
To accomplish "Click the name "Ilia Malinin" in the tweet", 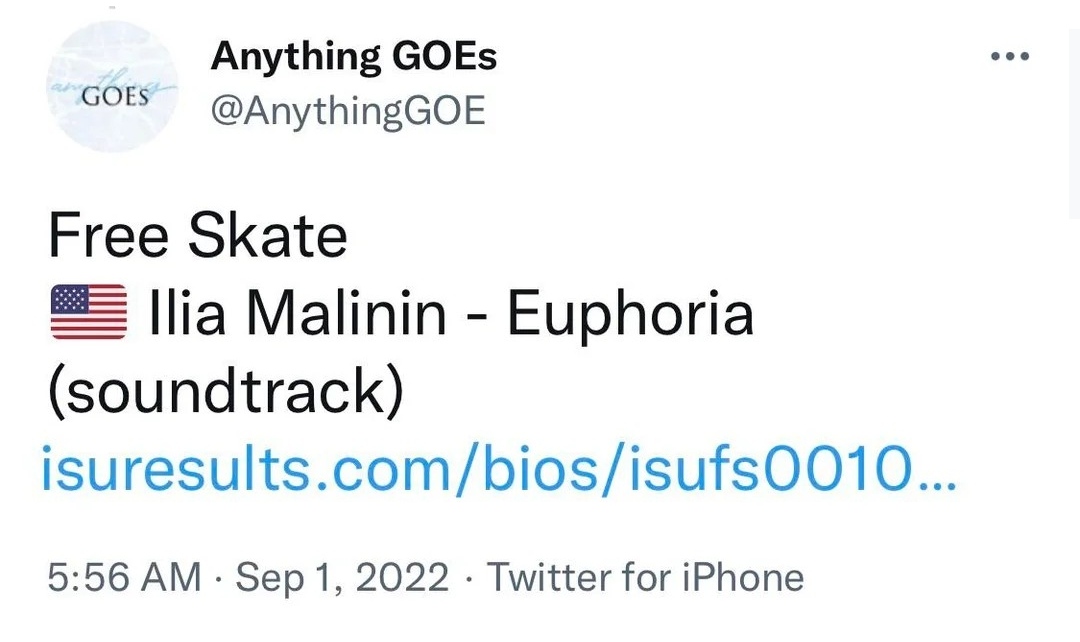I will point(297,314).
